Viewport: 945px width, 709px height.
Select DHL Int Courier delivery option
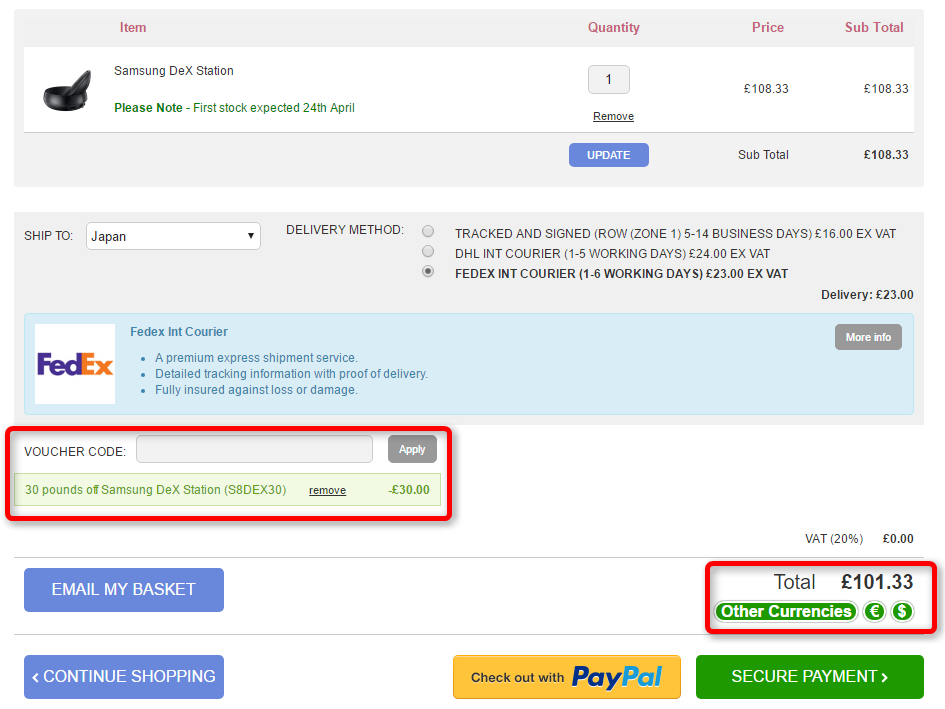[428, 251]
